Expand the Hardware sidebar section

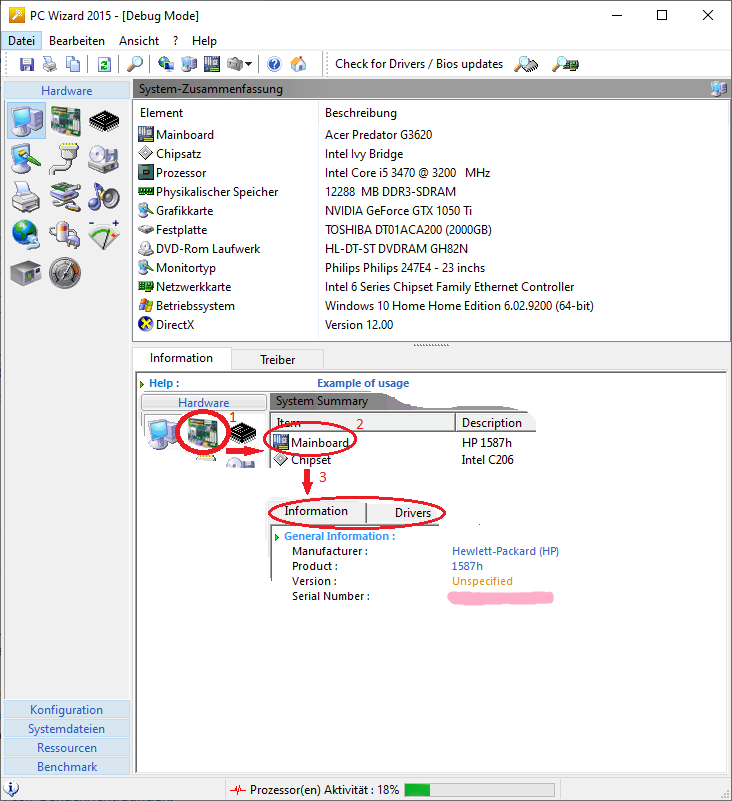click(67, 90)
